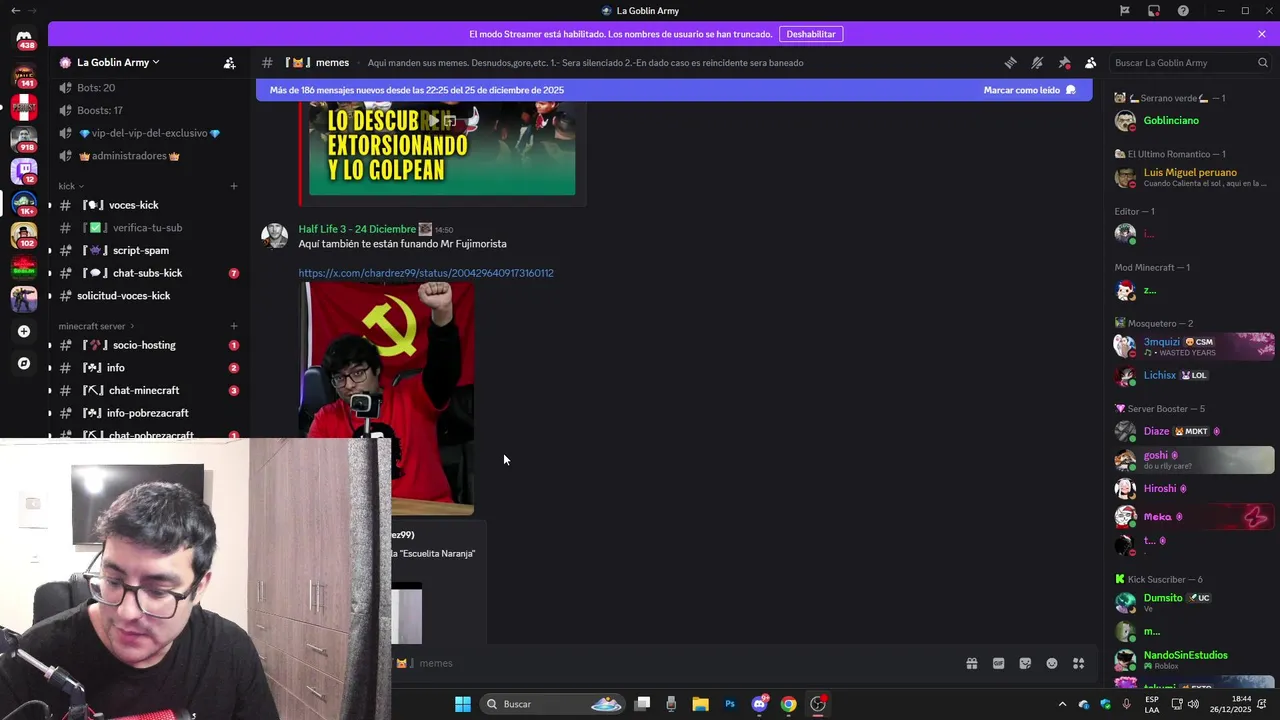Toggle the member list icon

coord(1091,62)
